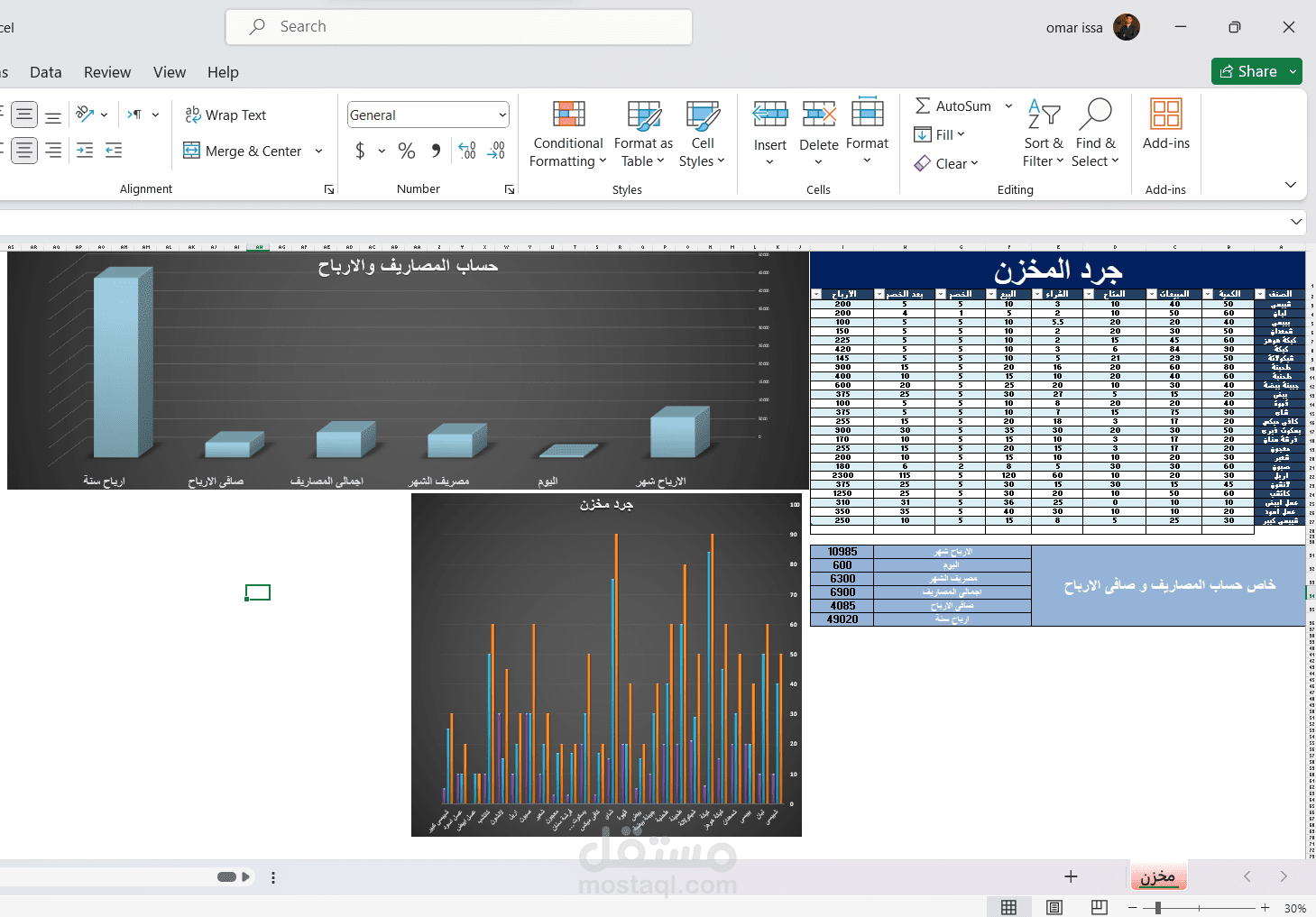This screenshot has height=917, width=1316.
Task: Open Number format dialog launcher
Action: (510, 189)
